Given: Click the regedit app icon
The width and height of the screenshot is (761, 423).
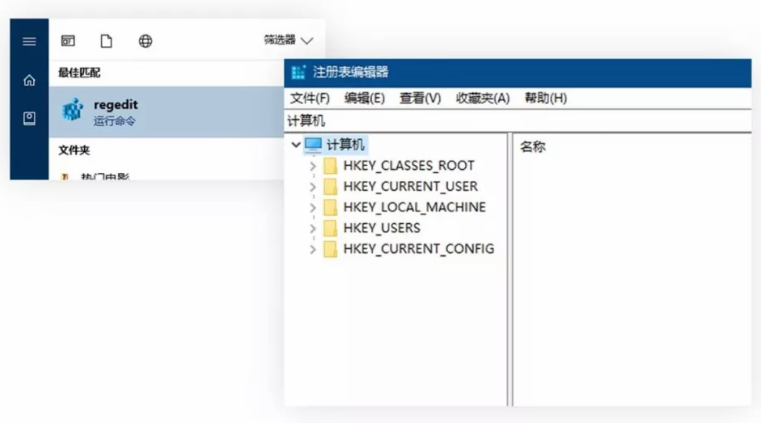Looking at the screenshot, I should click(72, 110).
